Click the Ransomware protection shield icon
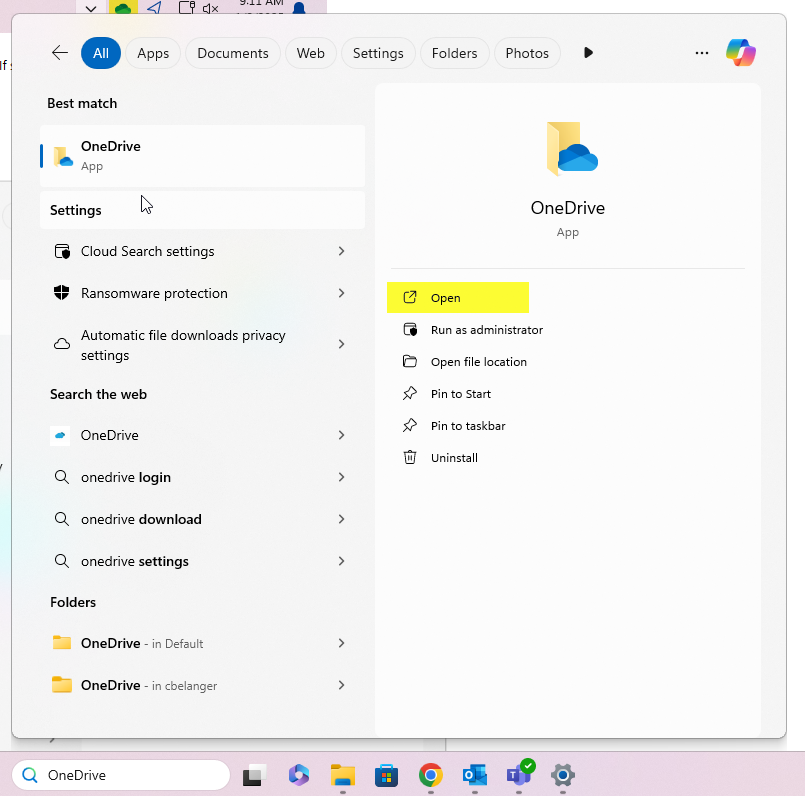The image size is (805, 796). (x=62, y=293)
